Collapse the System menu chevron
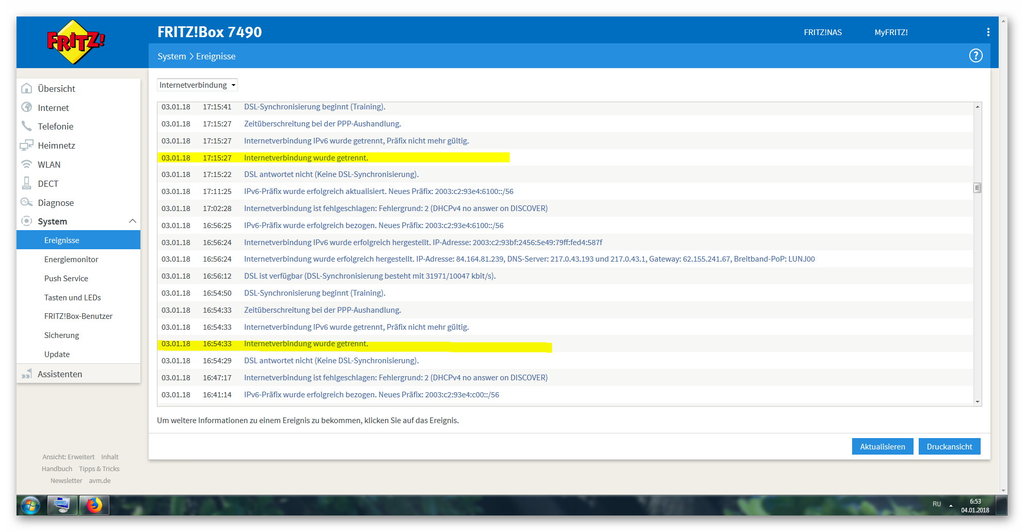1024x532 pixels. [x=132, y=221]
